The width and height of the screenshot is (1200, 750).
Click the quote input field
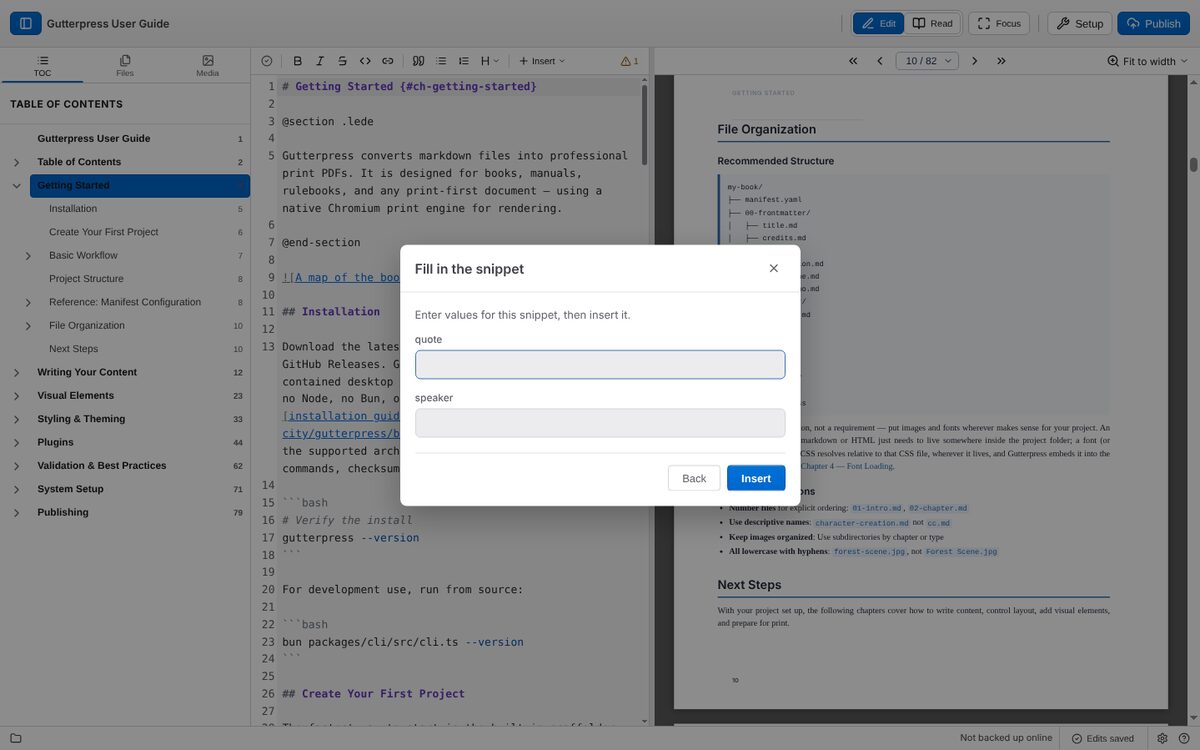tap(600, 364)
